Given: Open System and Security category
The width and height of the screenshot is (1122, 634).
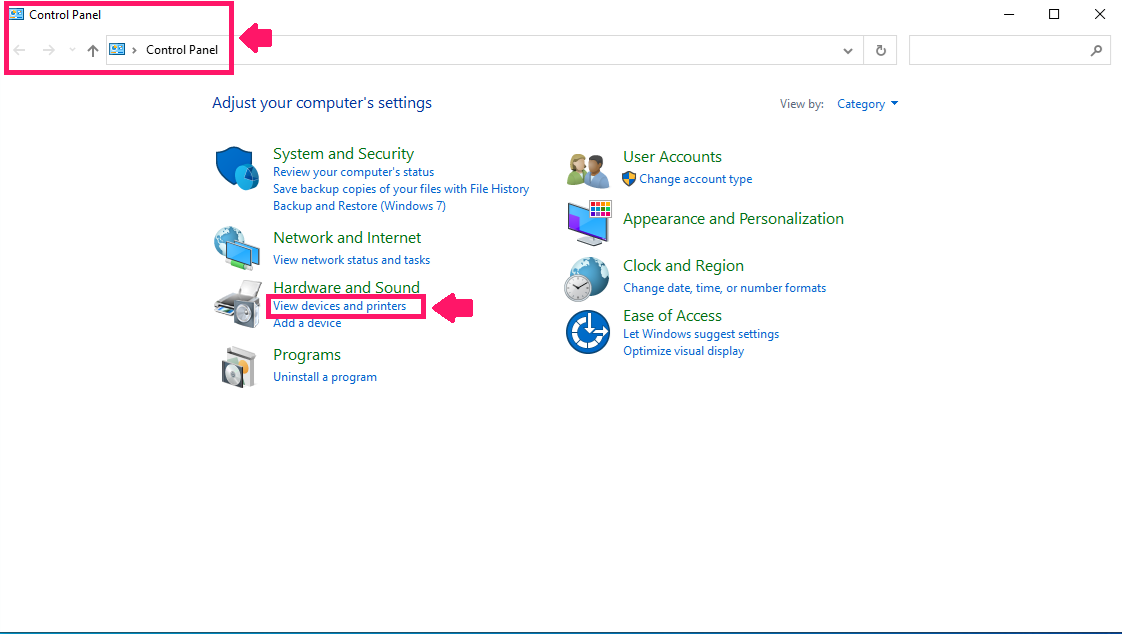Looking at the screenshot, I should pos(343,154).
